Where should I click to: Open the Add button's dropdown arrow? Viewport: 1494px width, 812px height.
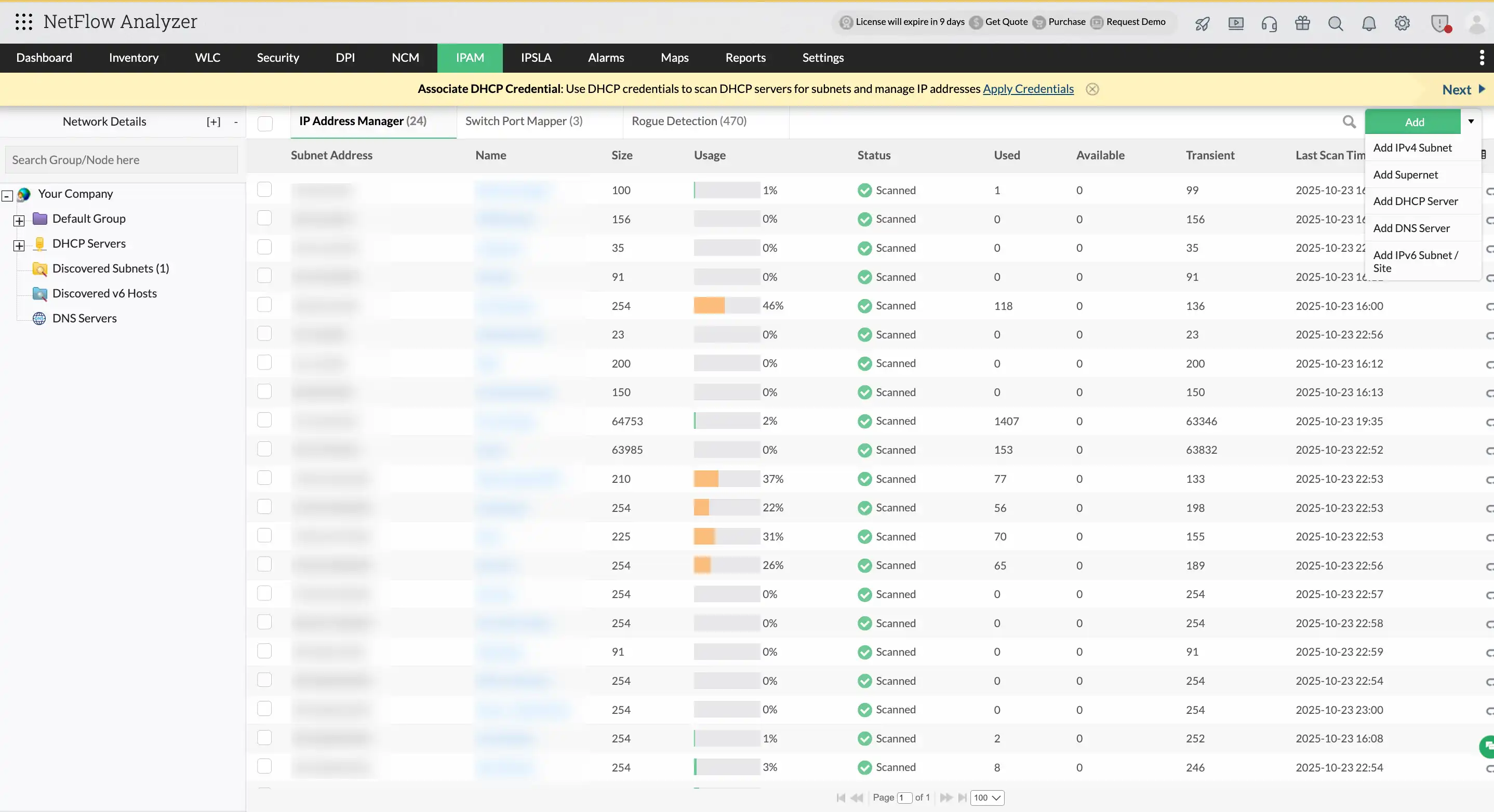1471,121
